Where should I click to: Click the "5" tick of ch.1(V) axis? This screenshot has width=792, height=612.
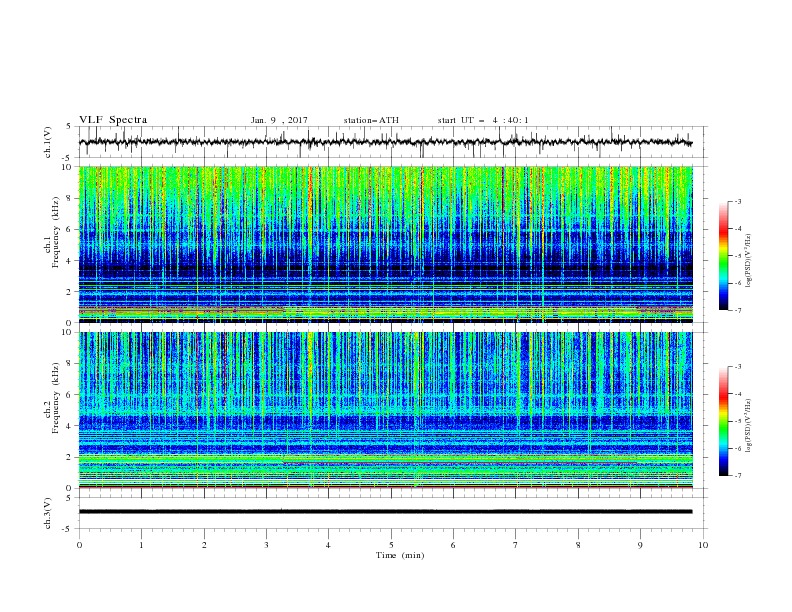[70, 127]
